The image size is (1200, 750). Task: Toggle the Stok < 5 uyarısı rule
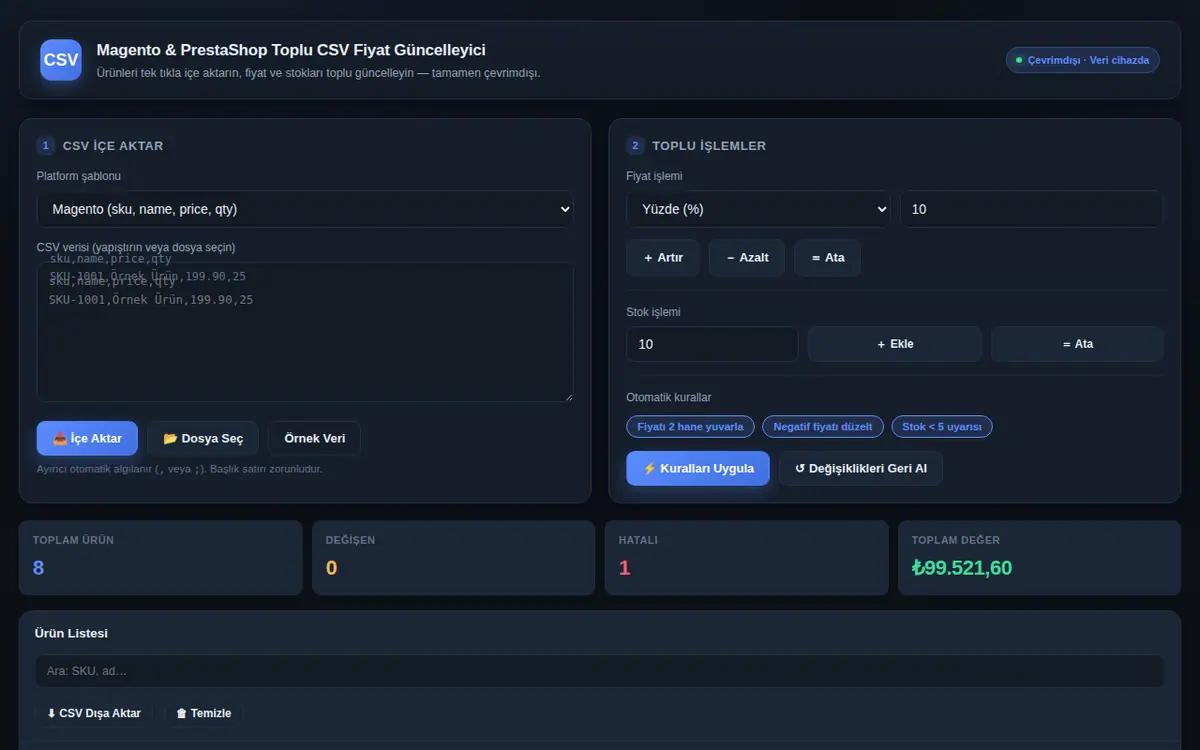(941, 427)
